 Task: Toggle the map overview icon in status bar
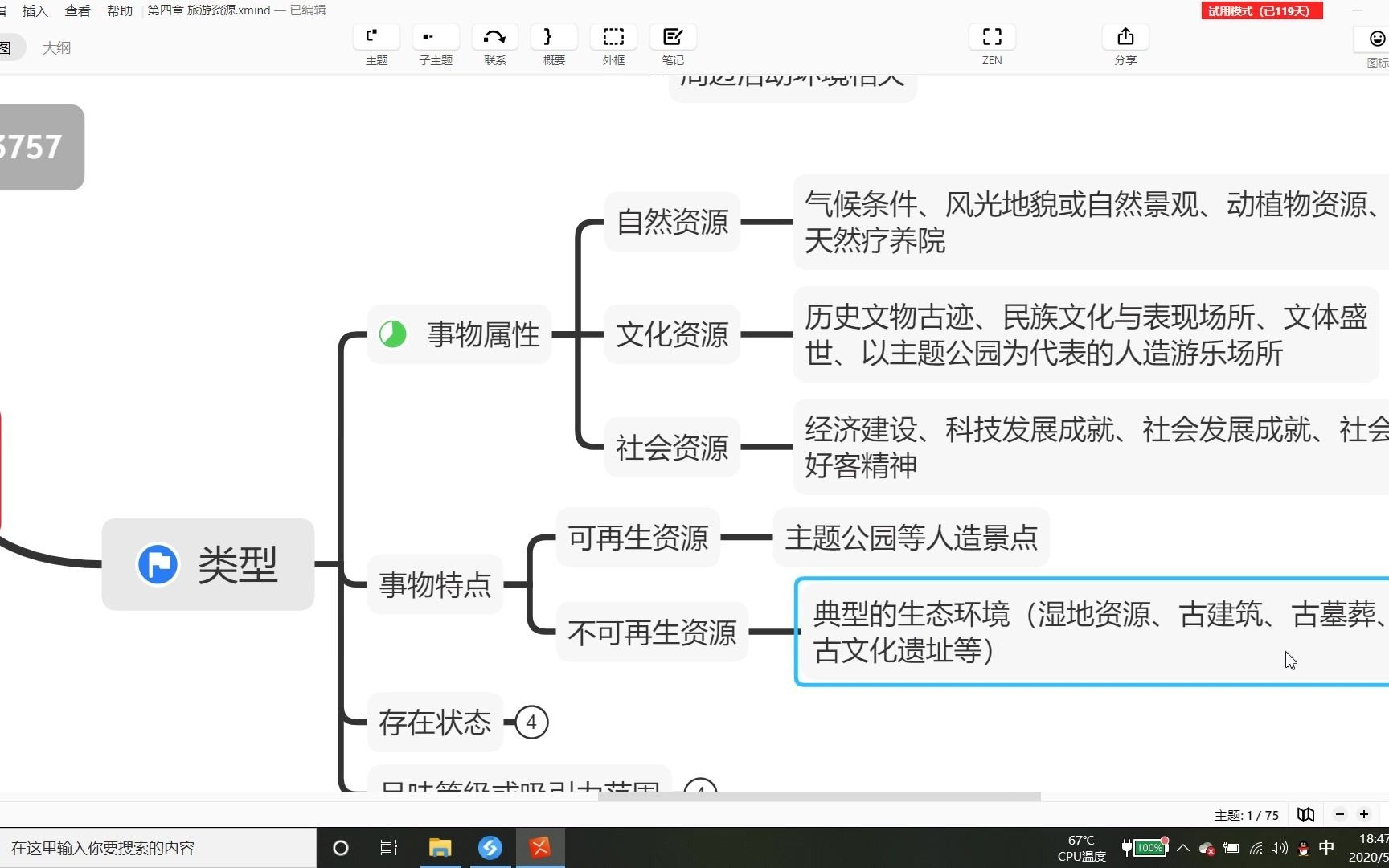coord(1305,814)
